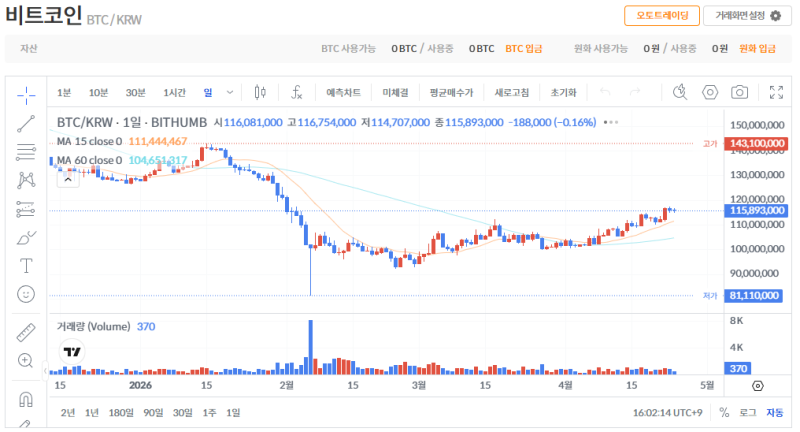This screenshot has height=432, width=800.
Task: Open candlestick chart style selector
Action: (x=260, y=92)
